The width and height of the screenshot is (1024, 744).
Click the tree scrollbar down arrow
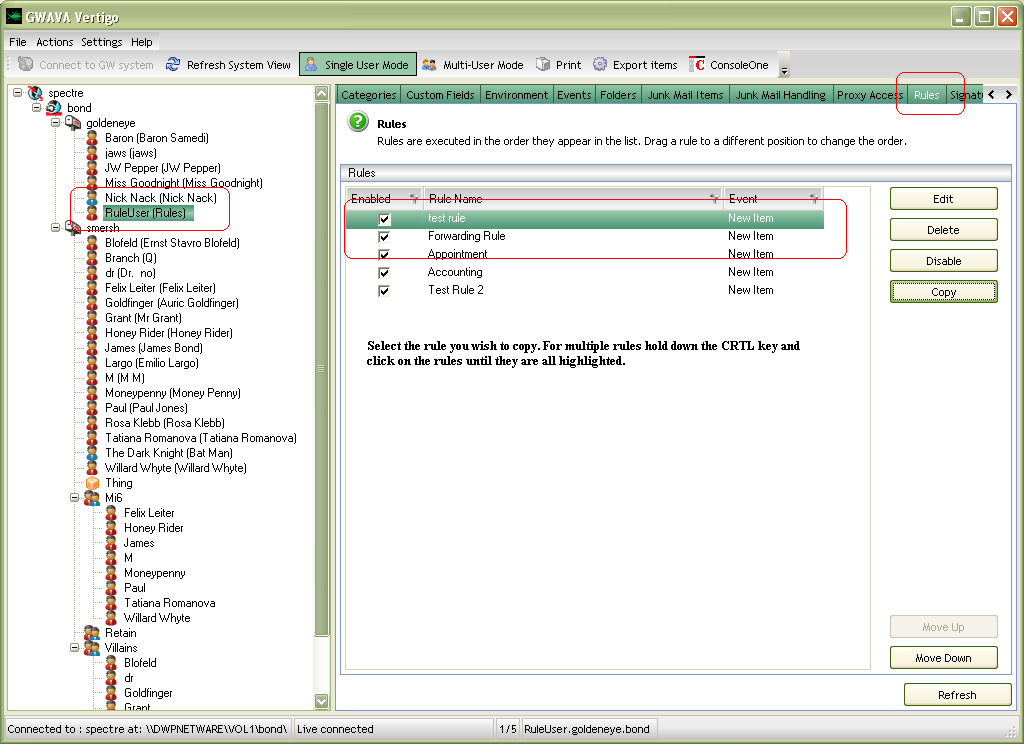tap(321, 702)
